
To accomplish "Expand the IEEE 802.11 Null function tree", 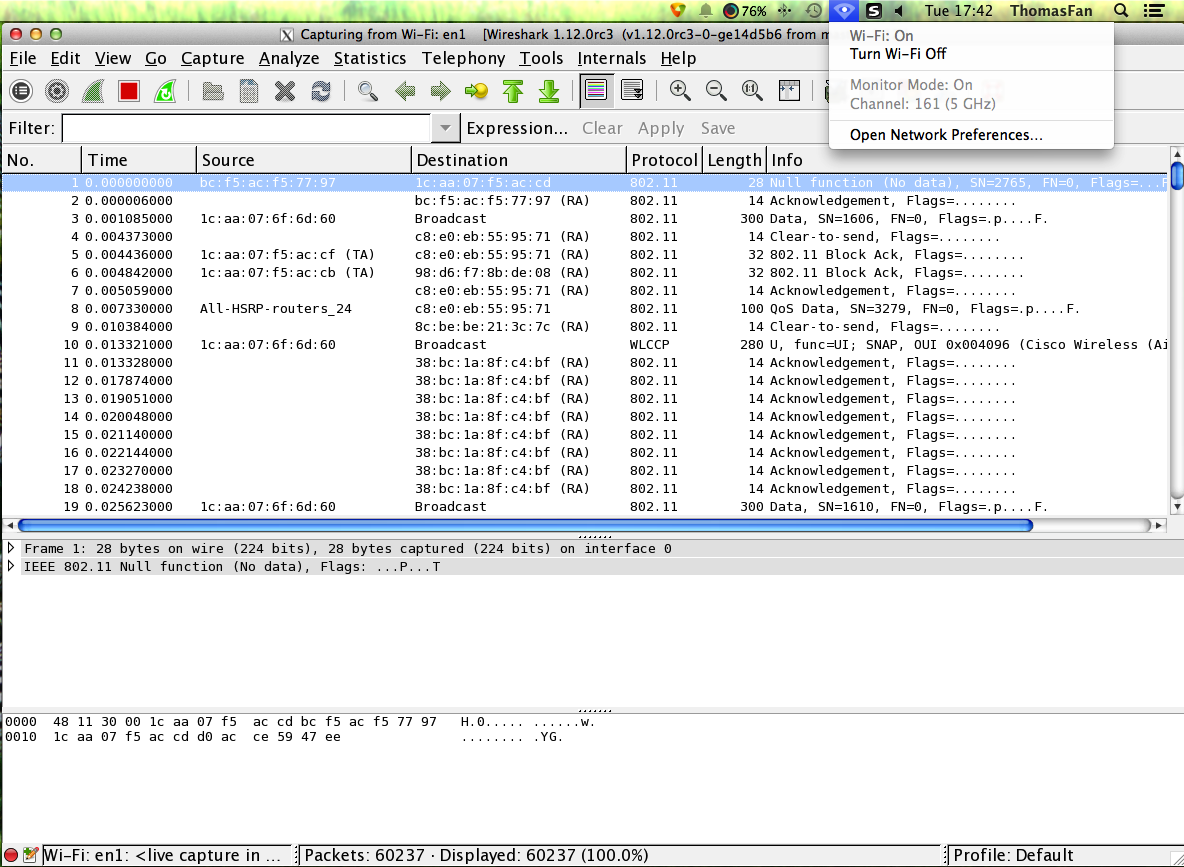I will [x=11, y=566].
